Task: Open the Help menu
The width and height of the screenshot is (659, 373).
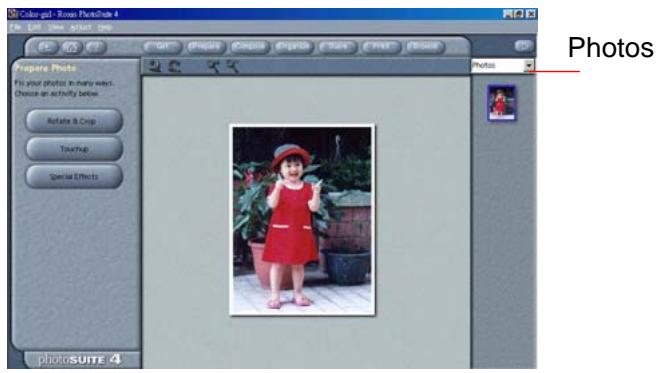Action: (x=105, y=27)
